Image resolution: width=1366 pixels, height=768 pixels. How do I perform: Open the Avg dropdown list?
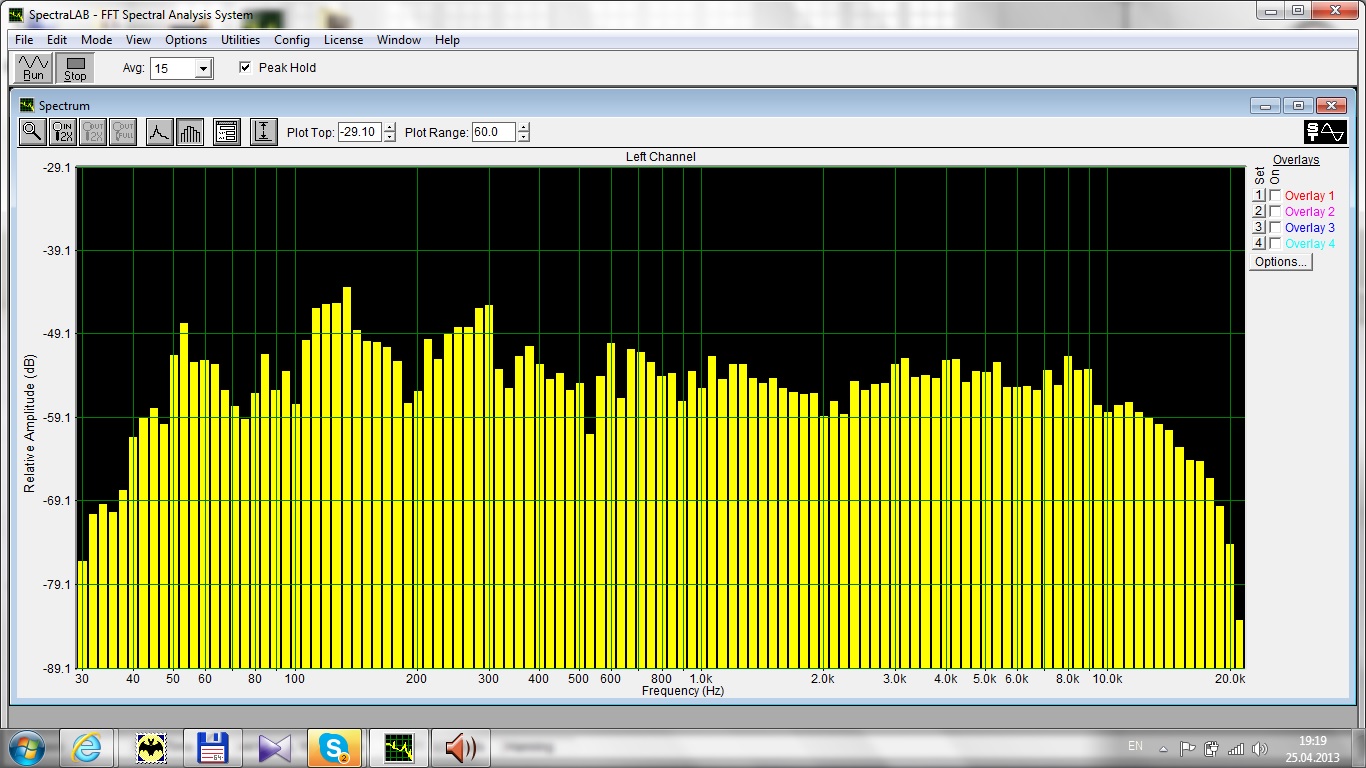point(204,69)
